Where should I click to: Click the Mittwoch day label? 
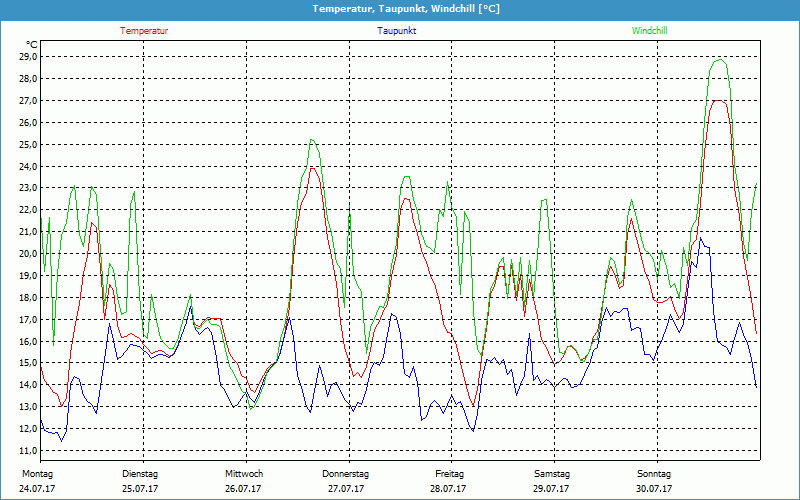coord(244,474)
